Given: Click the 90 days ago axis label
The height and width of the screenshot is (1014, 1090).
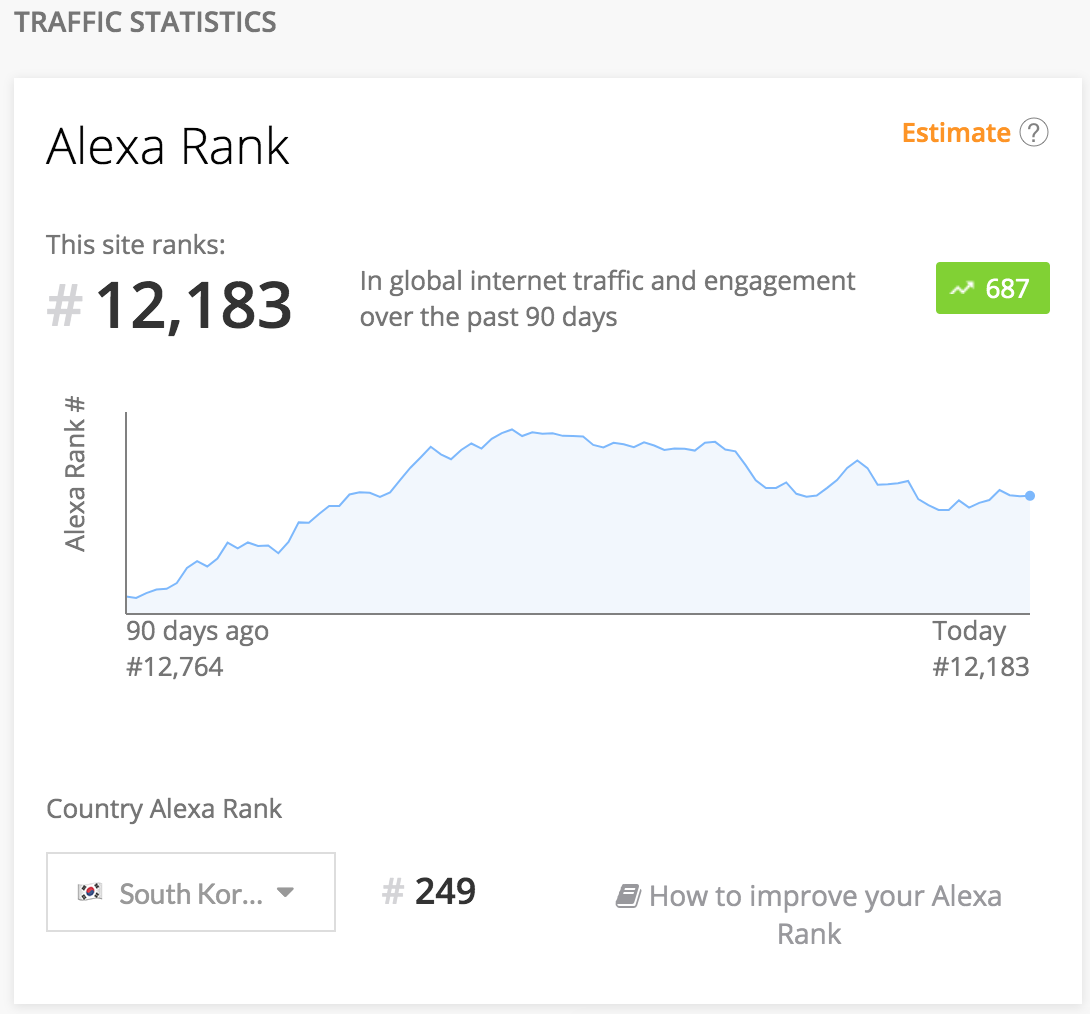Looking at the screenshot, I should point(197,631).
